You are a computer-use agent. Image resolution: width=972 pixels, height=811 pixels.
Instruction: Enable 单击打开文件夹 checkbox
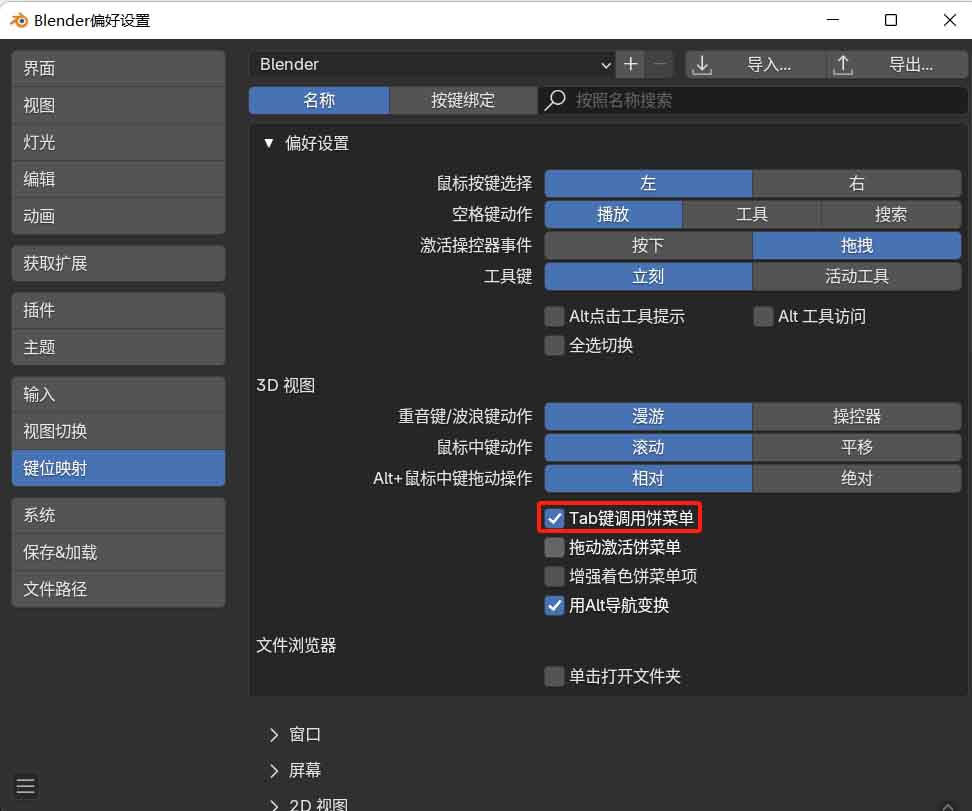tap(554, 676)
